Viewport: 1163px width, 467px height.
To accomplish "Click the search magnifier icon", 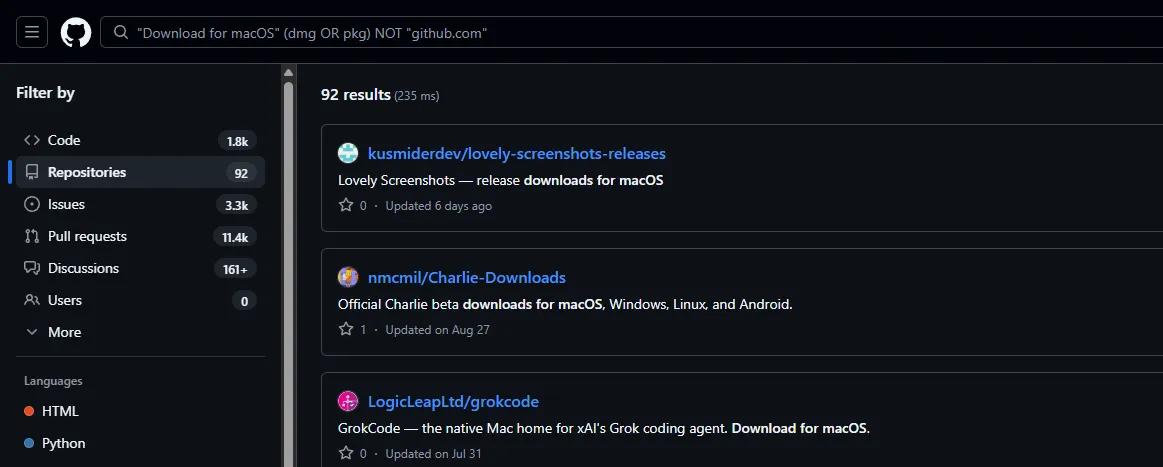I will tap(120, 33).
